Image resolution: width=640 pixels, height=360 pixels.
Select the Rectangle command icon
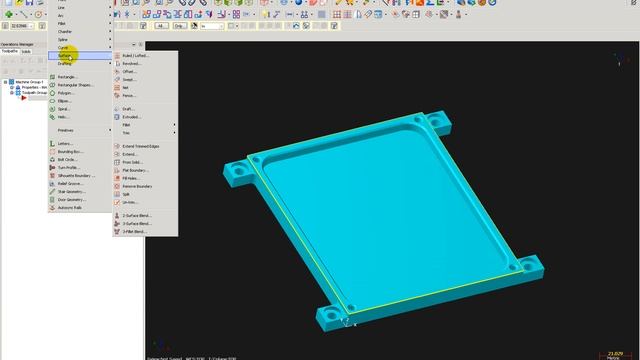(52, 77)
